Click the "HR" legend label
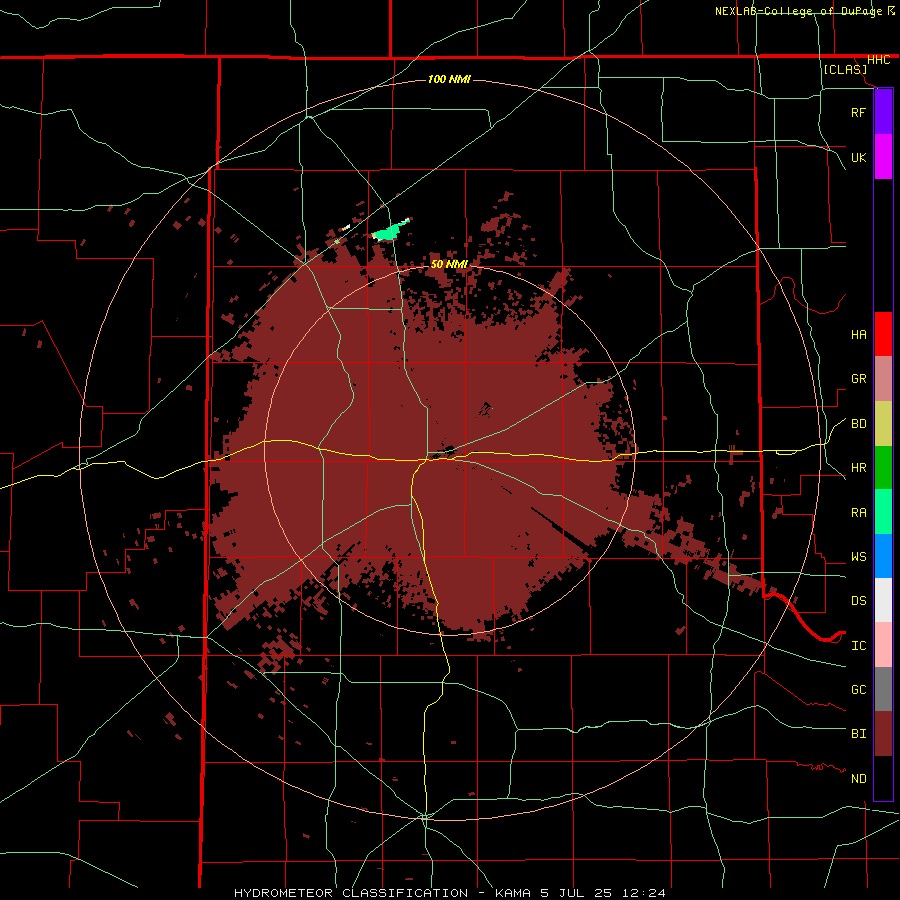 coord(858,468)
